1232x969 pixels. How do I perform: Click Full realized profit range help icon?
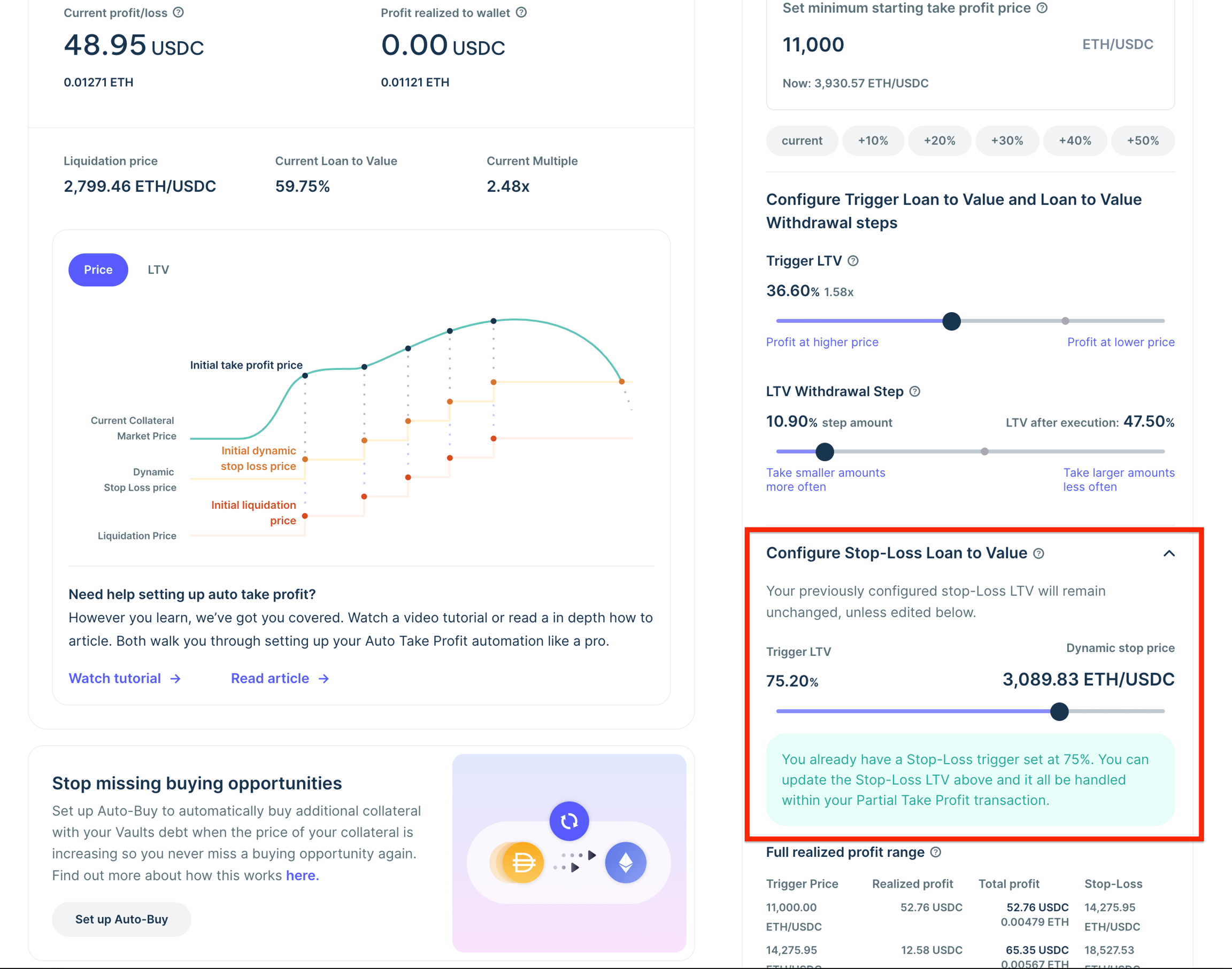pos(936,852)
